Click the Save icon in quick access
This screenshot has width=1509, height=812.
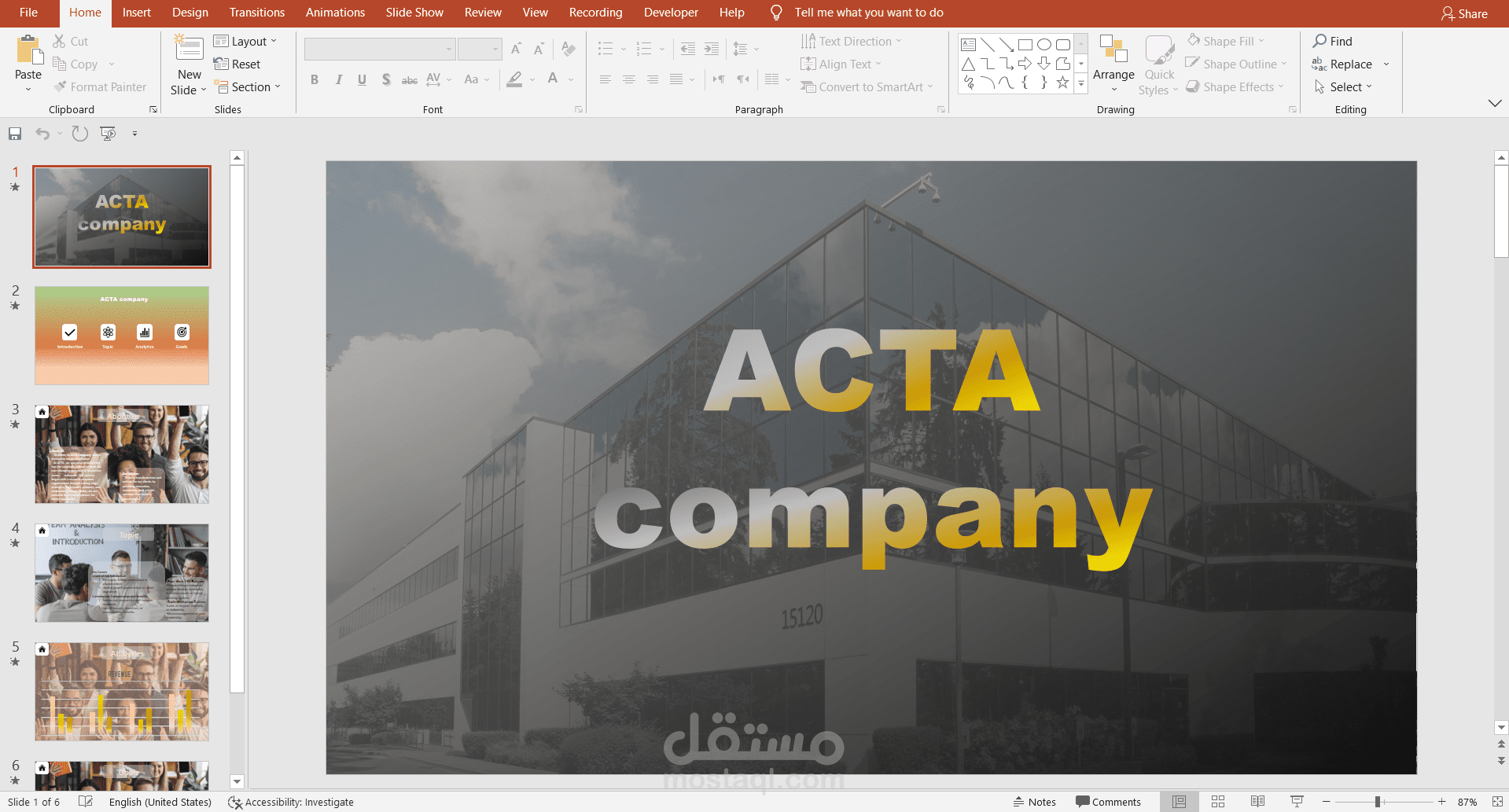click(x=15, y=134)
